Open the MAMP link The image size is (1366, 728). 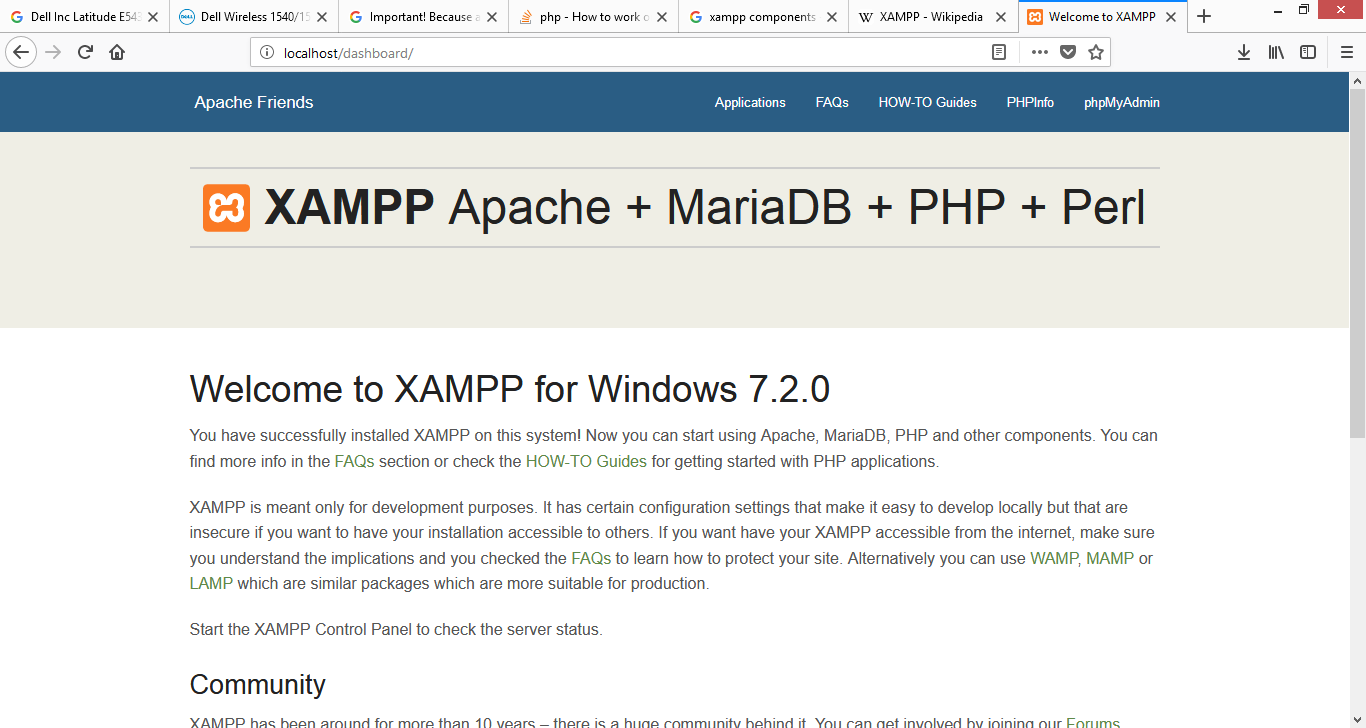coord(1110,558)
